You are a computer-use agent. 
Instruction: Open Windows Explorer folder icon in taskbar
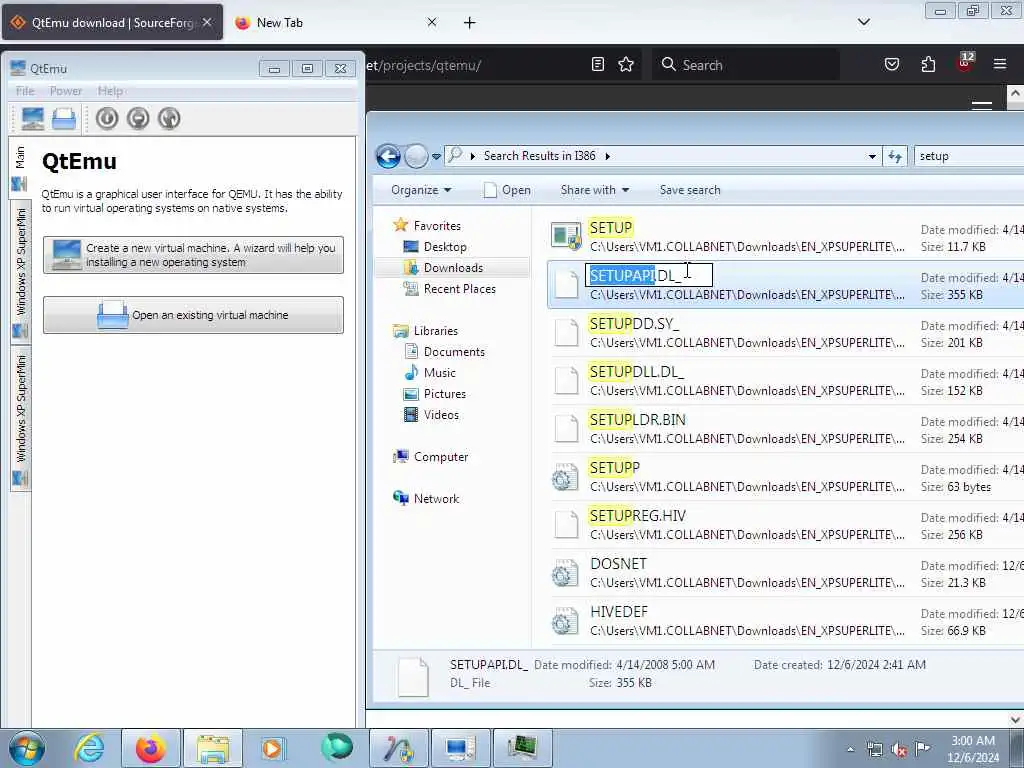coord(213,748)
